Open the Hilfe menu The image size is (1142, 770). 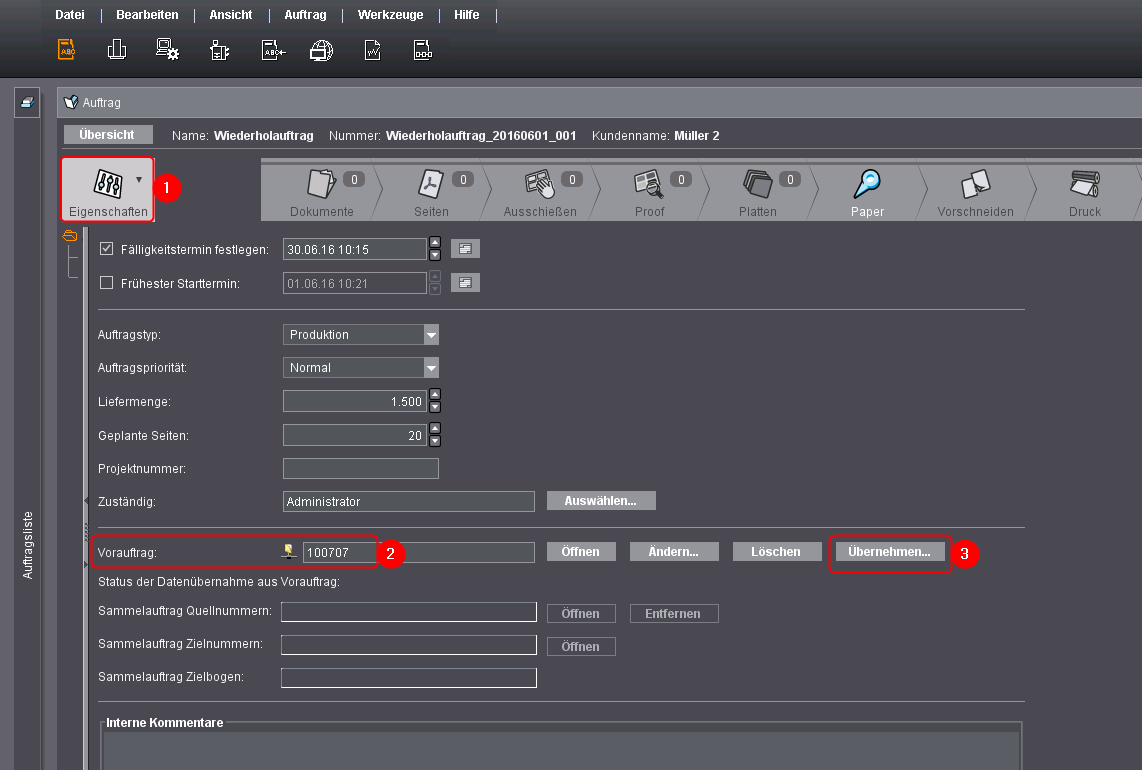467,15
